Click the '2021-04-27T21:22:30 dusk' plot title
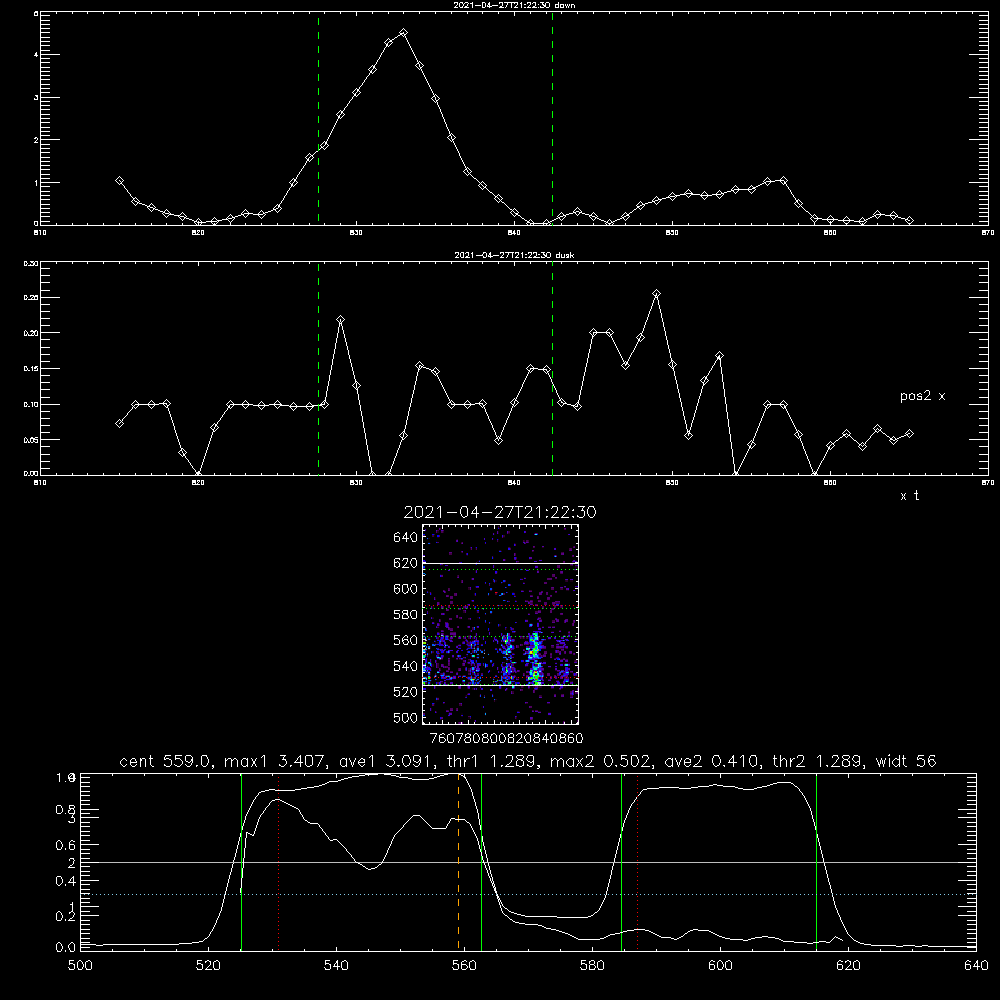Viewport: 1000px width, 1000px height. click(514, 255)
